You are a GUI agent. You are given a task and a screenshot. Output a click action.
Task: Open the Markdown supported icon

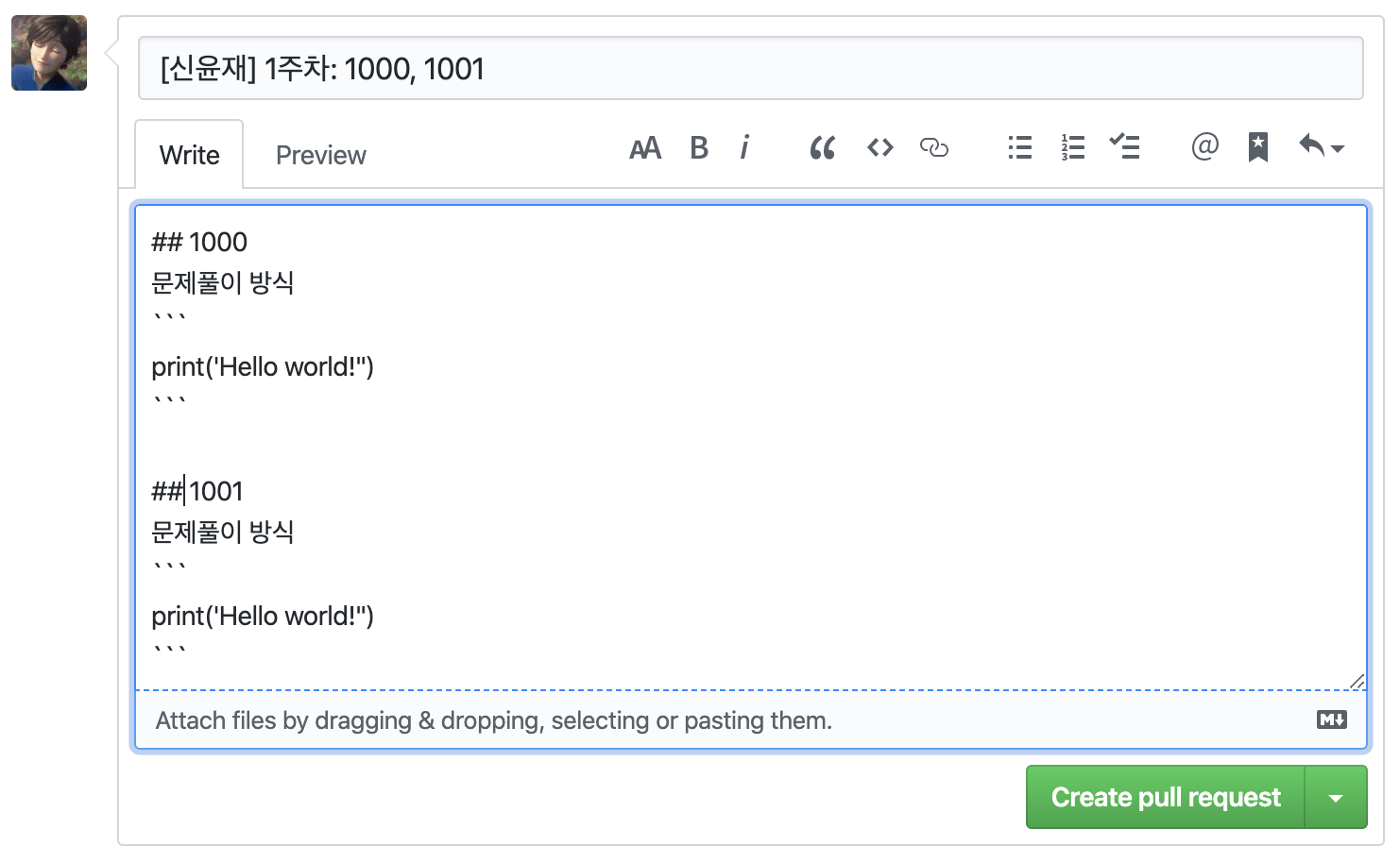pos(1332,719)
